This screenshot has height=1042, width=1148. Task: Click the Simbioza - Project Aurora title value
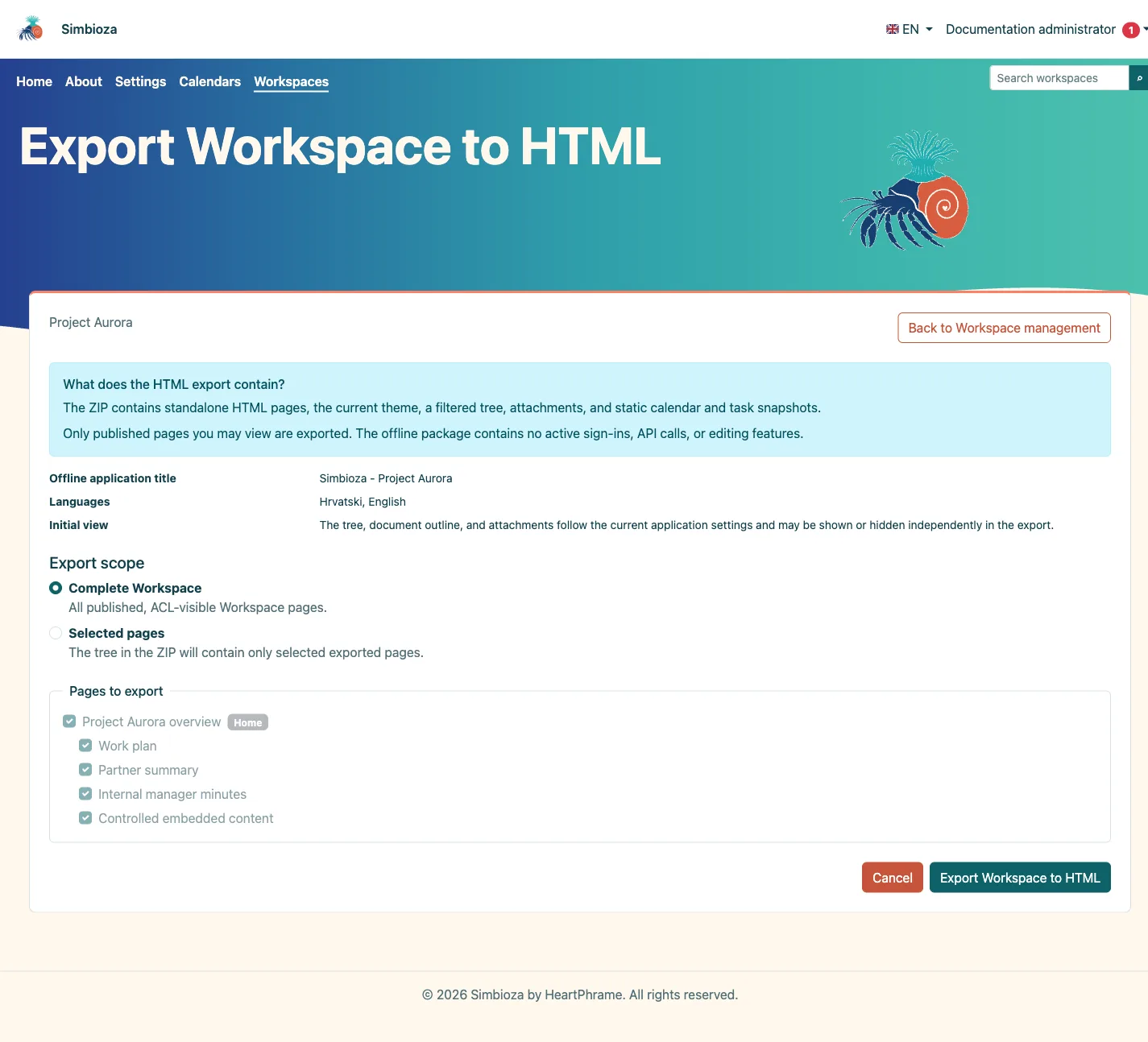click(386, 478)
